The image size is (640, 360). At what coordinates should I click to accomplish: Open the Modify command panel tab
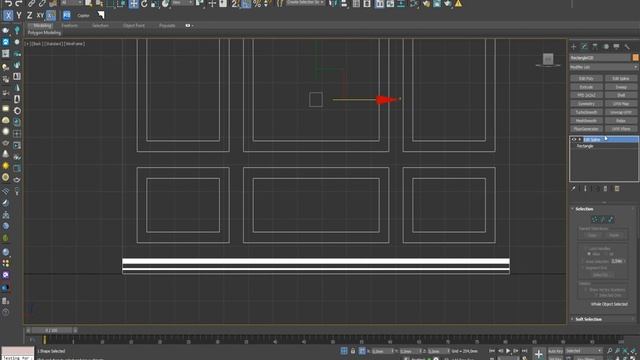click(x=584, y=47)
